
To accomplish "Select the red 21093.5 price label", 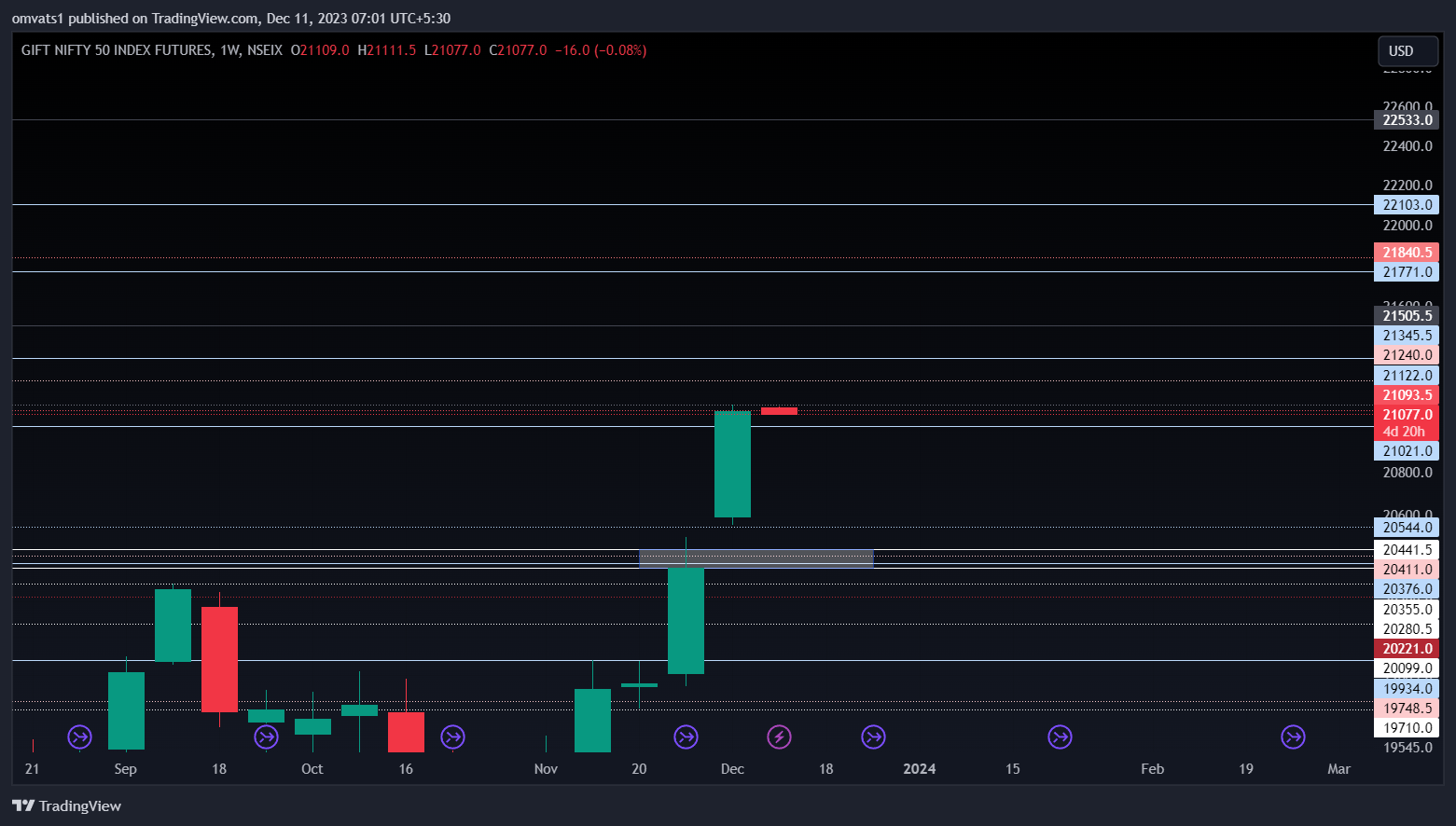I will click(x=1407, y=395).
